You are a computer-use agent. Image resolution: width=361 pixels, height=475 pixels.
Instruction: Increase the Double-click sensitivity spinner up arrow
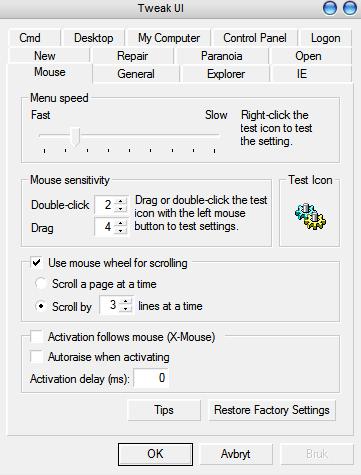(121, 201)
